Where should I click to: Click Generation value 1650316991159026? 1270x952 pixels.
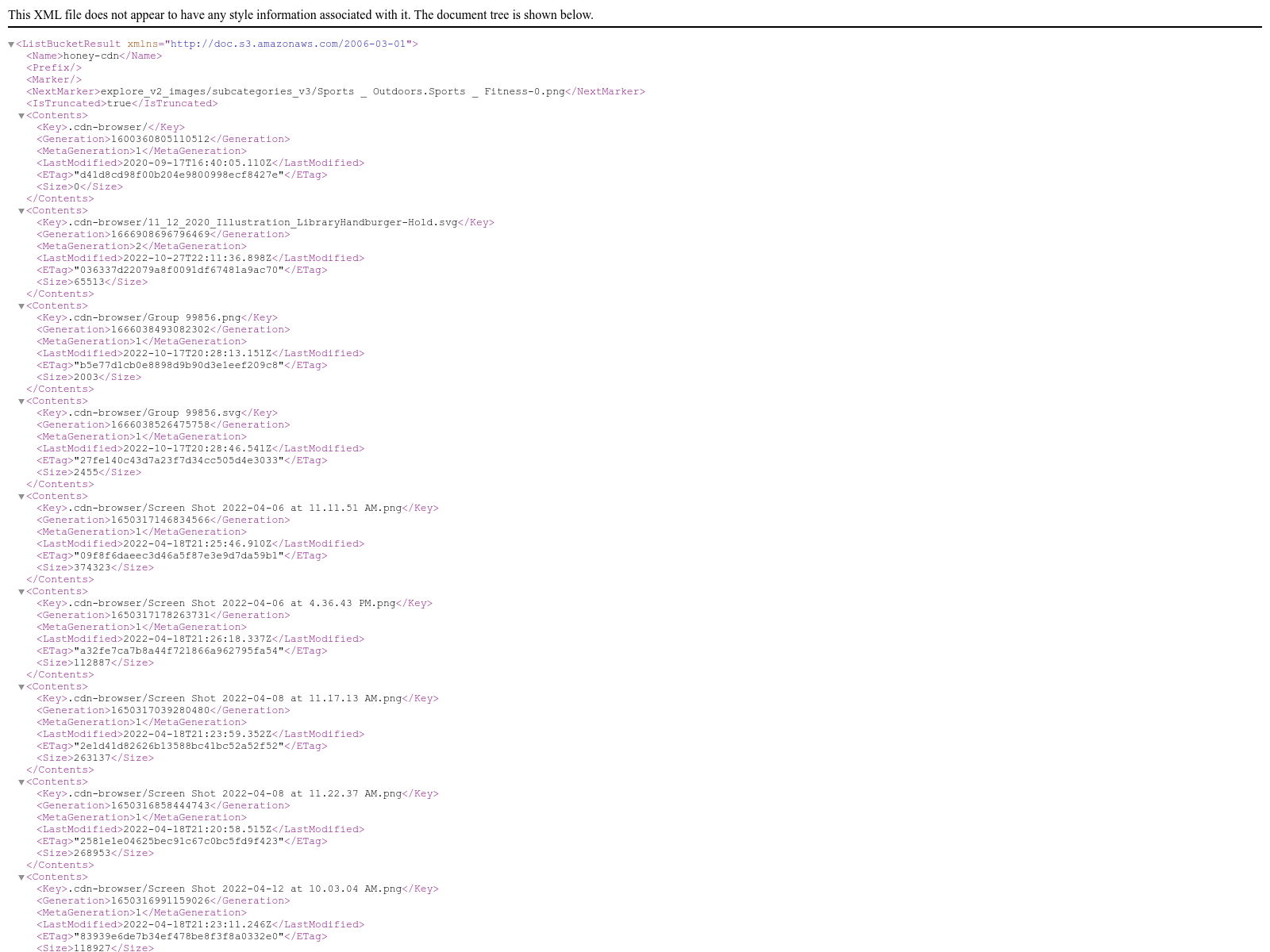(x=160, y=900)
